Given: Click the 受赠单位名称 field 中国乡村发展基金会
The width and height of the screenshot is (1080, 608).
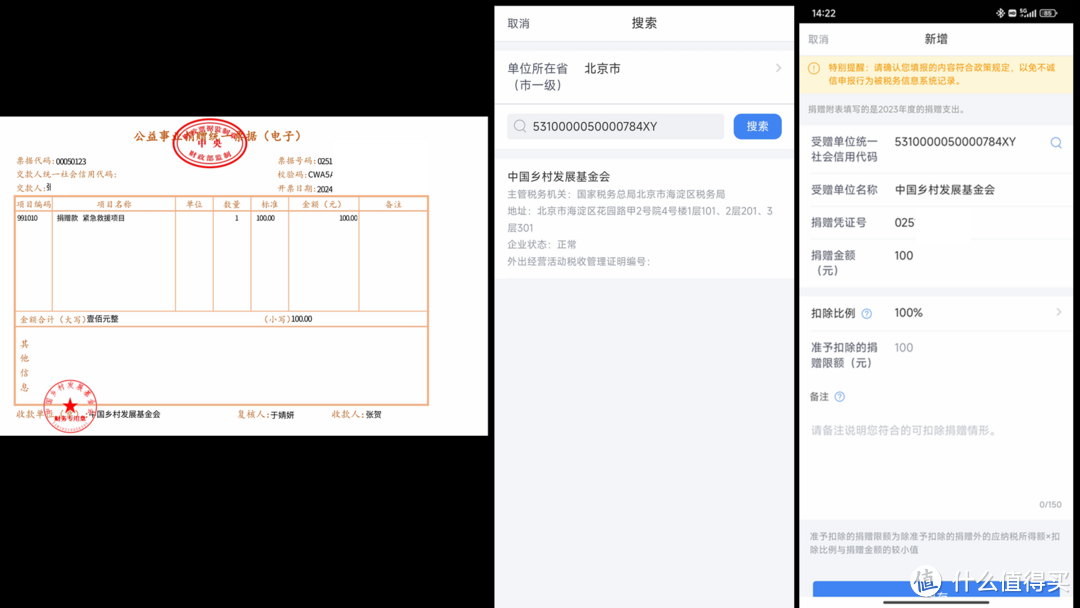Looking at the screenshot, I should [x=944, y=189].
